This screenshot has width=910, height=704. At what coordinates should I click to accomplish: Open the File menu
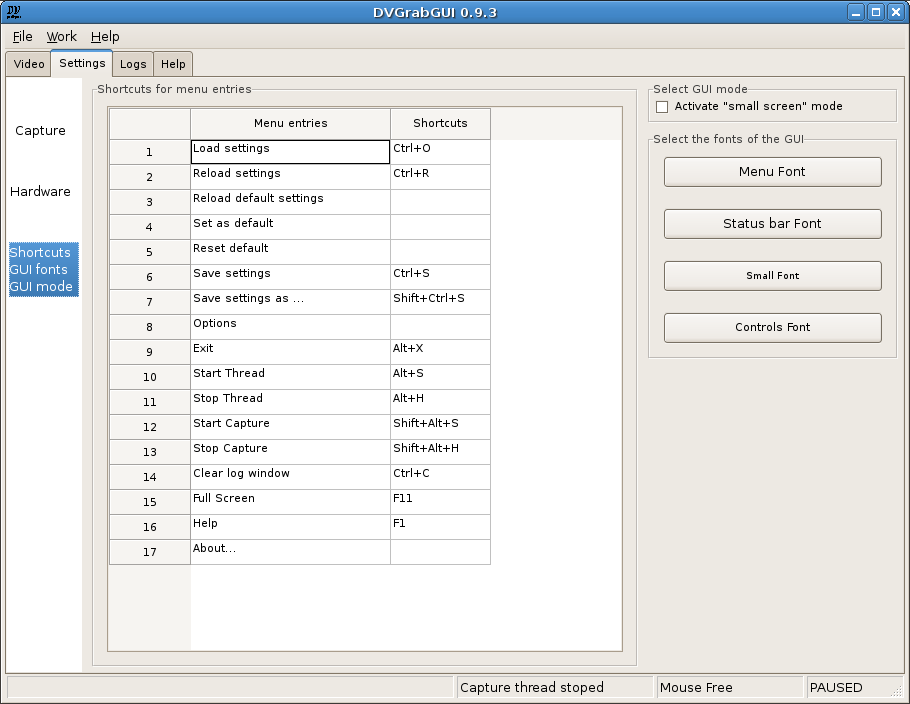(22, 36)
